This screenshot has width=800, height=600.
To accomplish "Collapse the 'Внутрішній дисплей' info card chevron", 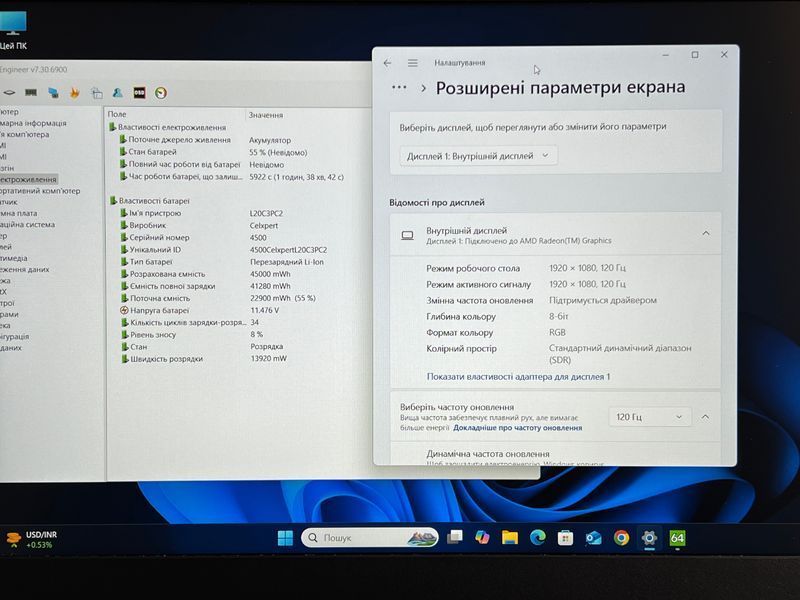I will tap(706, 233).
